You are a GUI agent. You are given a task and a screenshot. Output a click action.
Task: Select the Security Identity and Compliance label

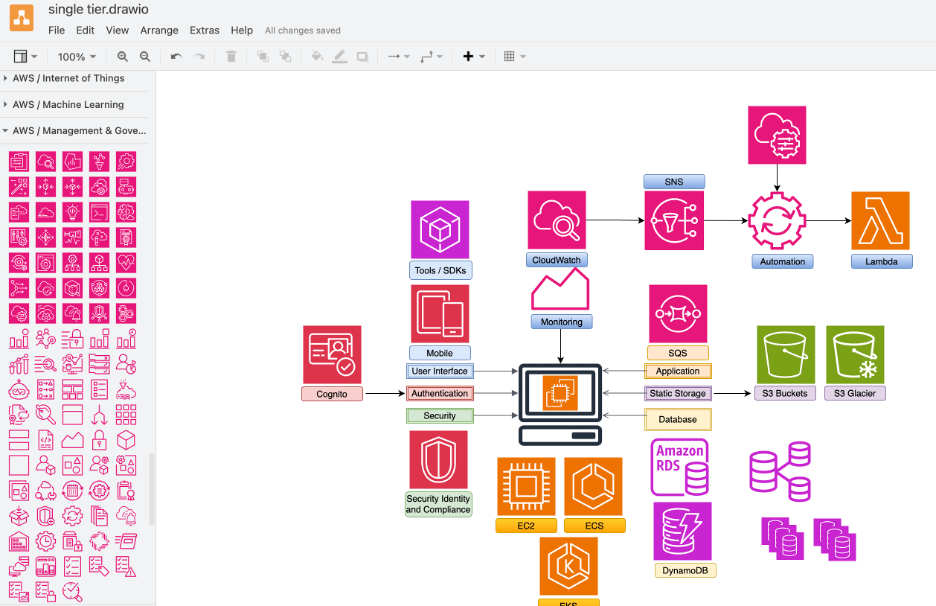(439, 504)
